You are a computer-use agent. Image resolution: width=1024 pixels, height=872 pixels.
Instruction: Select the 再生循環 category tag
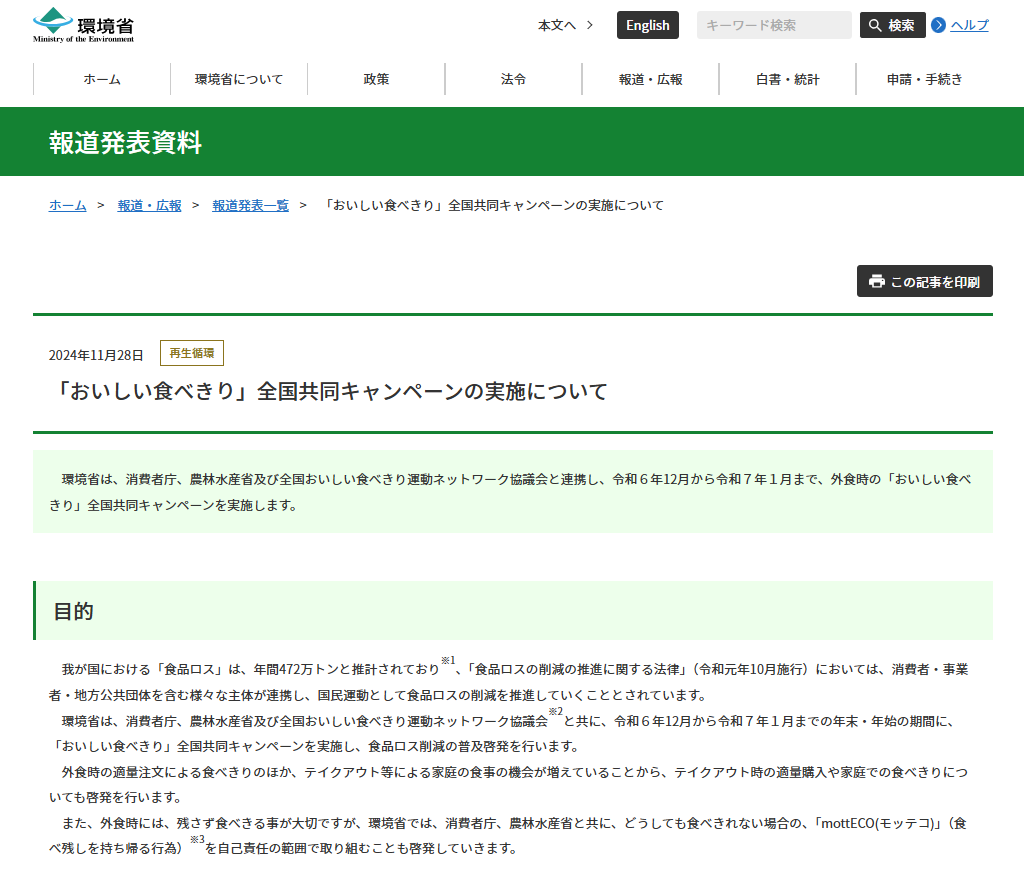tap(191, 353)
